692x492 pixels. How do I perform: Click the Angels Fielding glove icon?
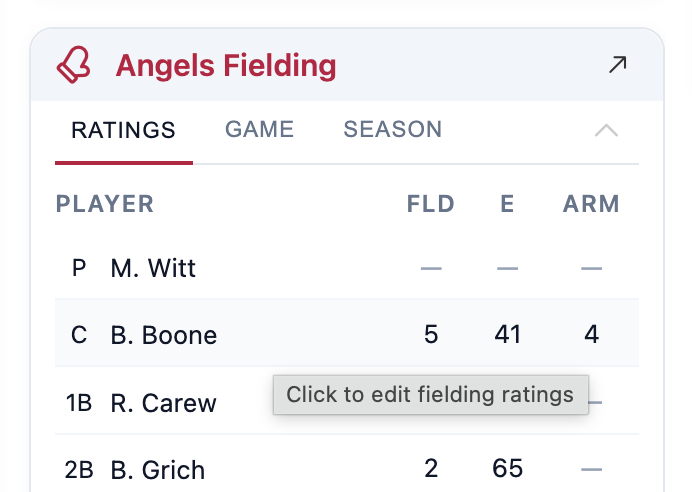[73, 65]
